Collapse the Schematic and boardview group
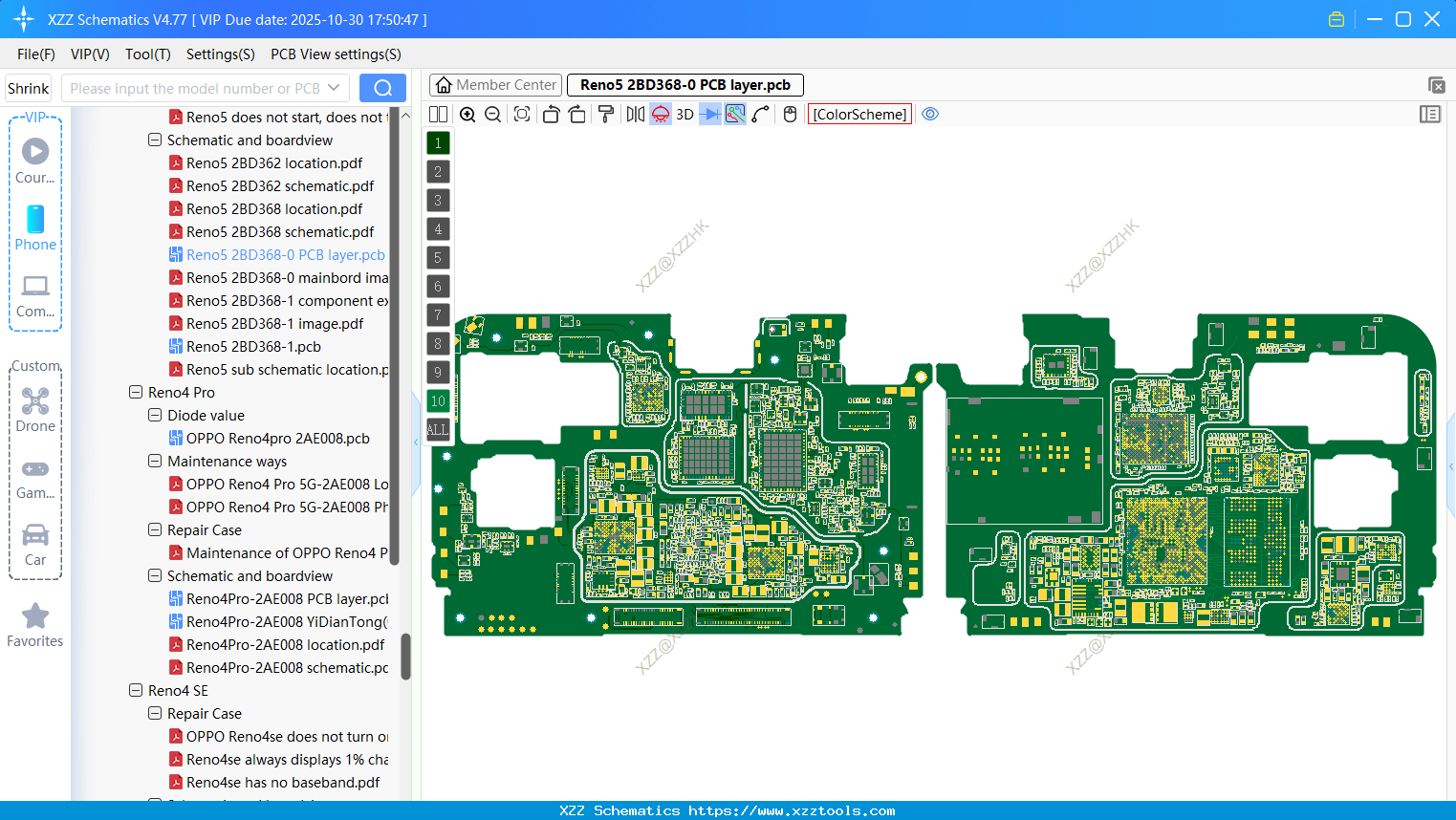 (154, 140)
